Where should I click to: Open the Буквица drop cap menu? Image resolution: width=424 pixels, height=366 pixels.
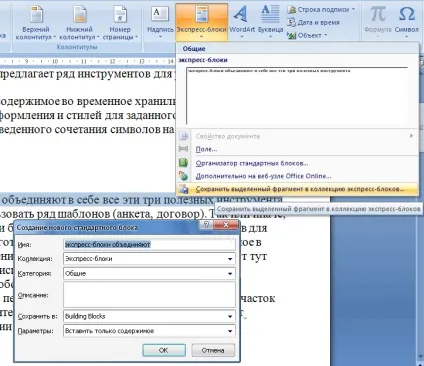pyautogui.click(x=270, y=22)
